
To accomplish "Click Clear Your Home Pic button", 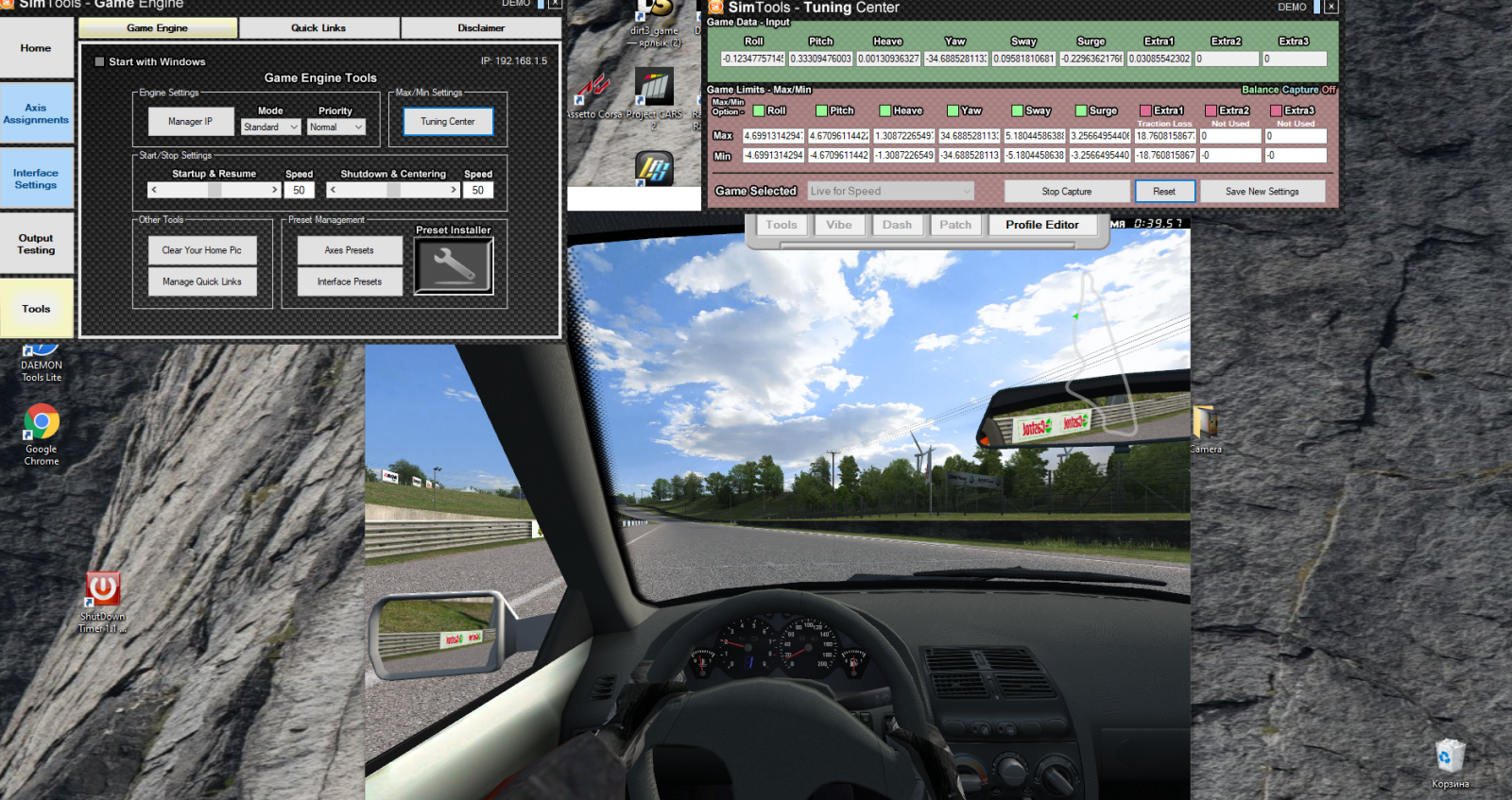I will 201,250.
